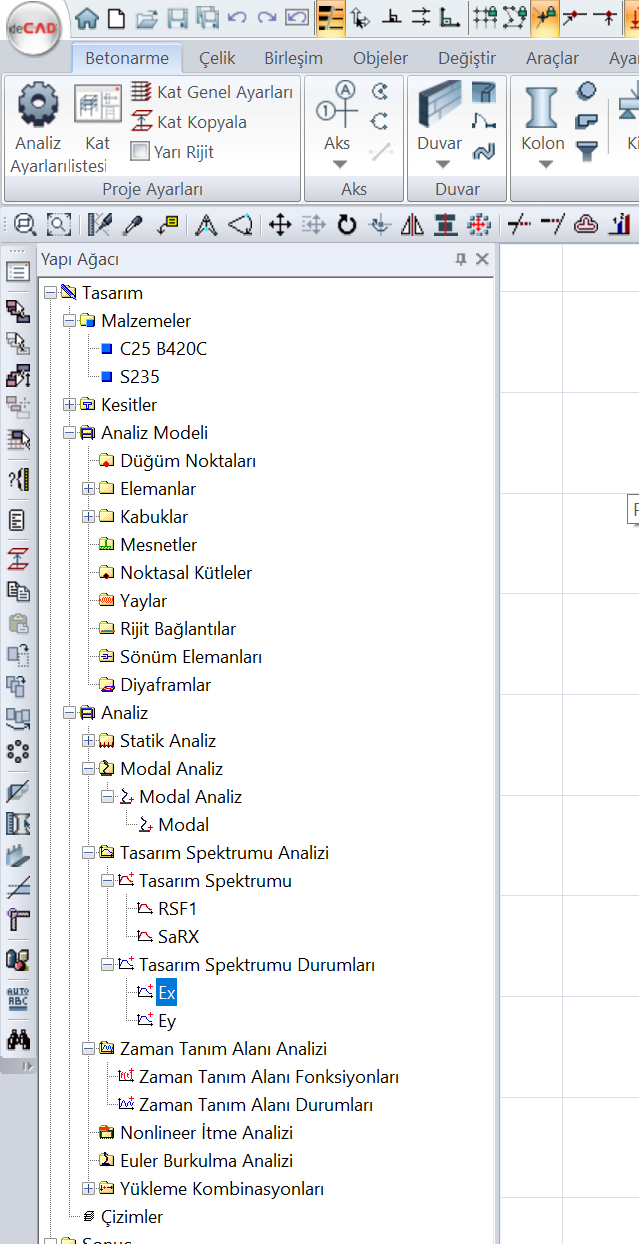Image resolution: width=639 pixels, height=1244 pixels.
Task: Click the red cloud revision icon
Action: pos(586,225)
